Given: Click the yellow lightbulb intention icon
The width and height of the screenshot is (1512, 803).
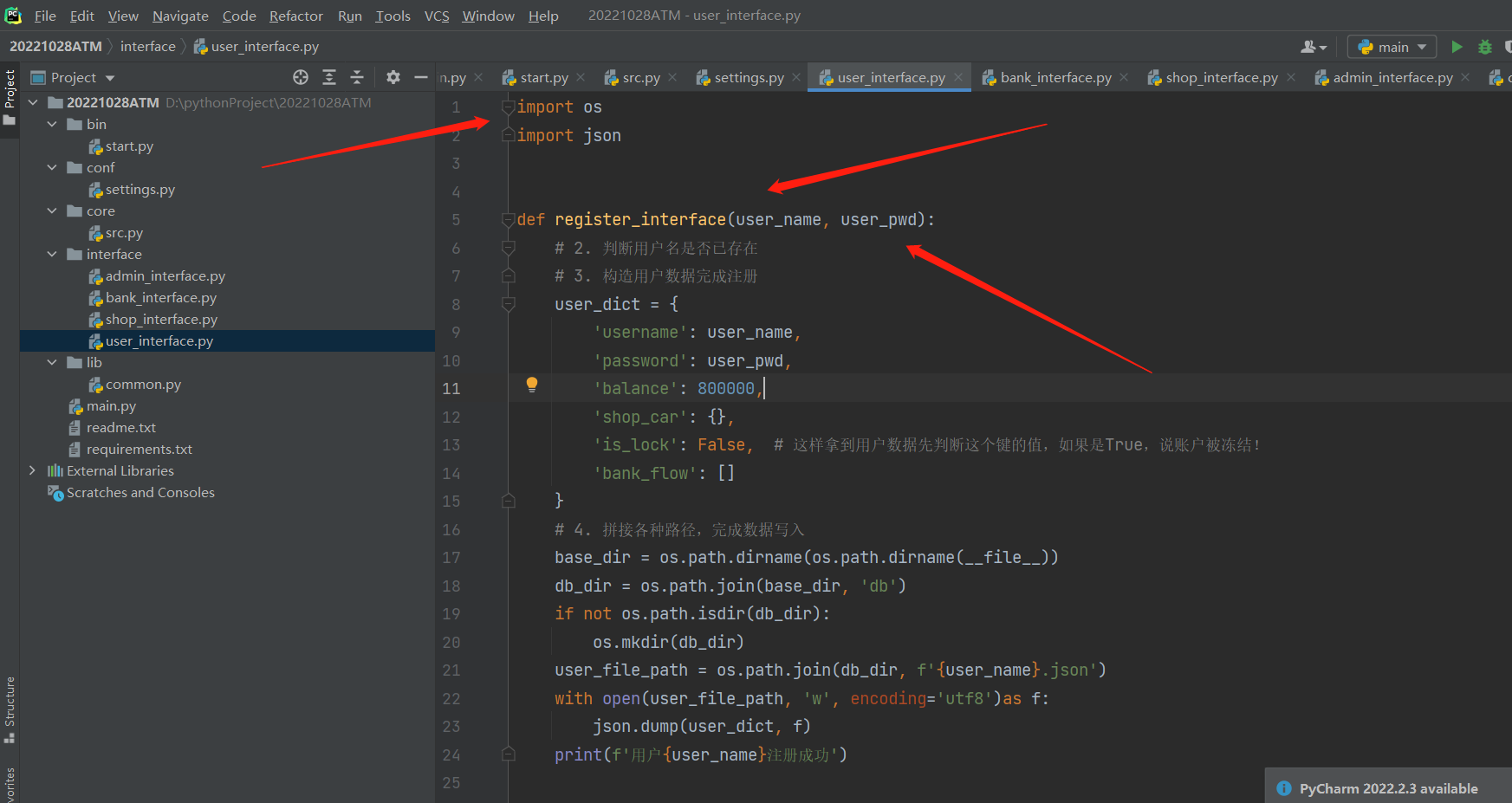Looking at the screenshot, I should pyautogui.click(x=532, y=385).
